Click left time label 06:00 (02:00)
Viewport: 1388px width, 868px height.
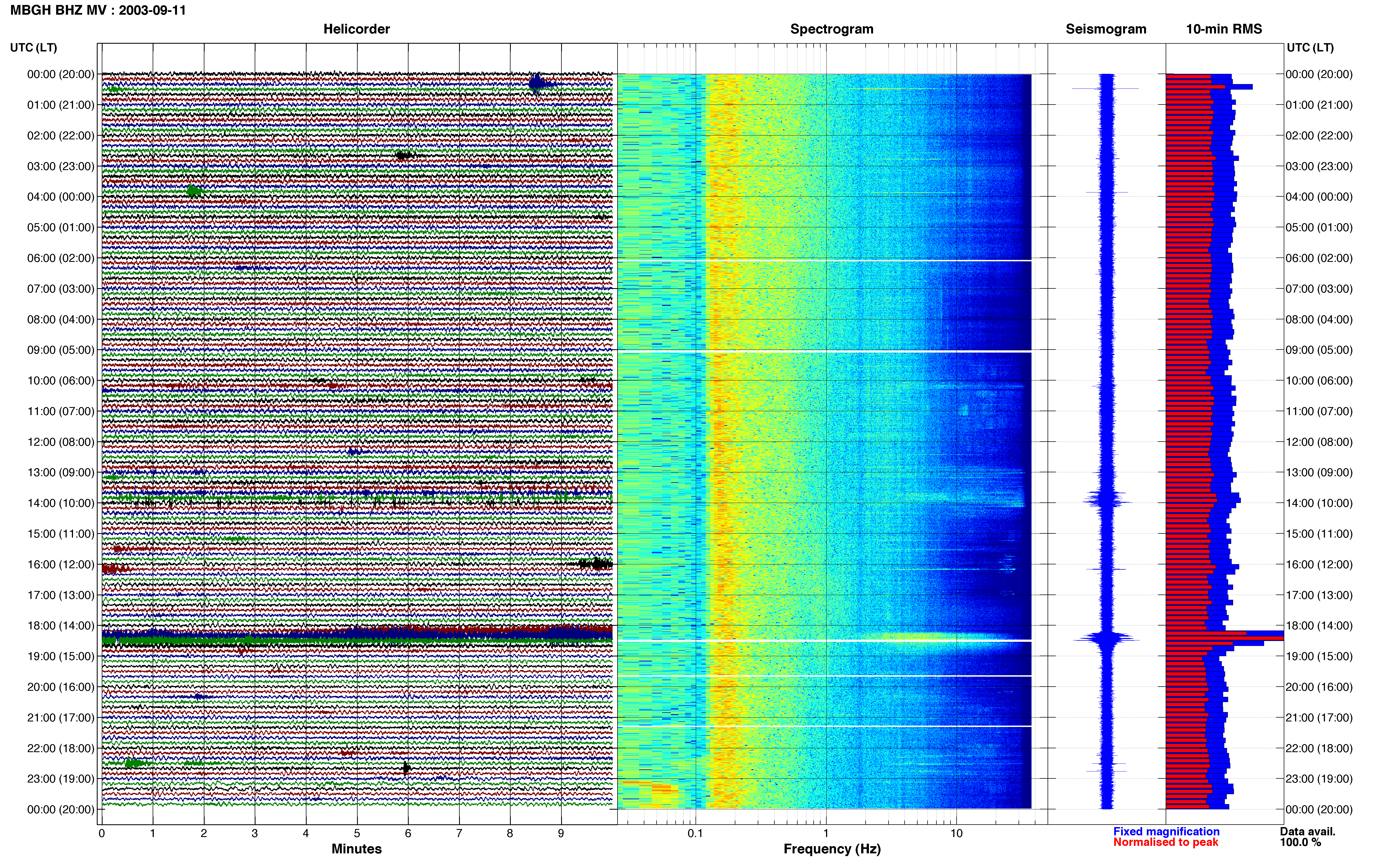(61, 258)
